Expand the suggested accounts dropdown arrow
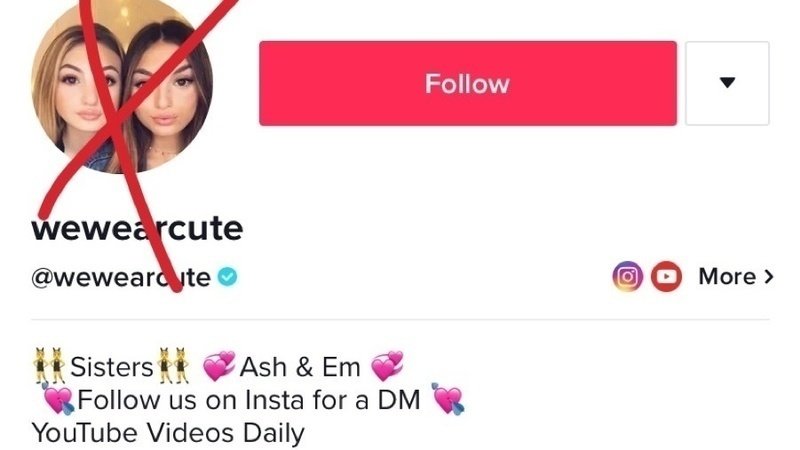The width and height of the screenshot is (800, 450). (727, 83)
